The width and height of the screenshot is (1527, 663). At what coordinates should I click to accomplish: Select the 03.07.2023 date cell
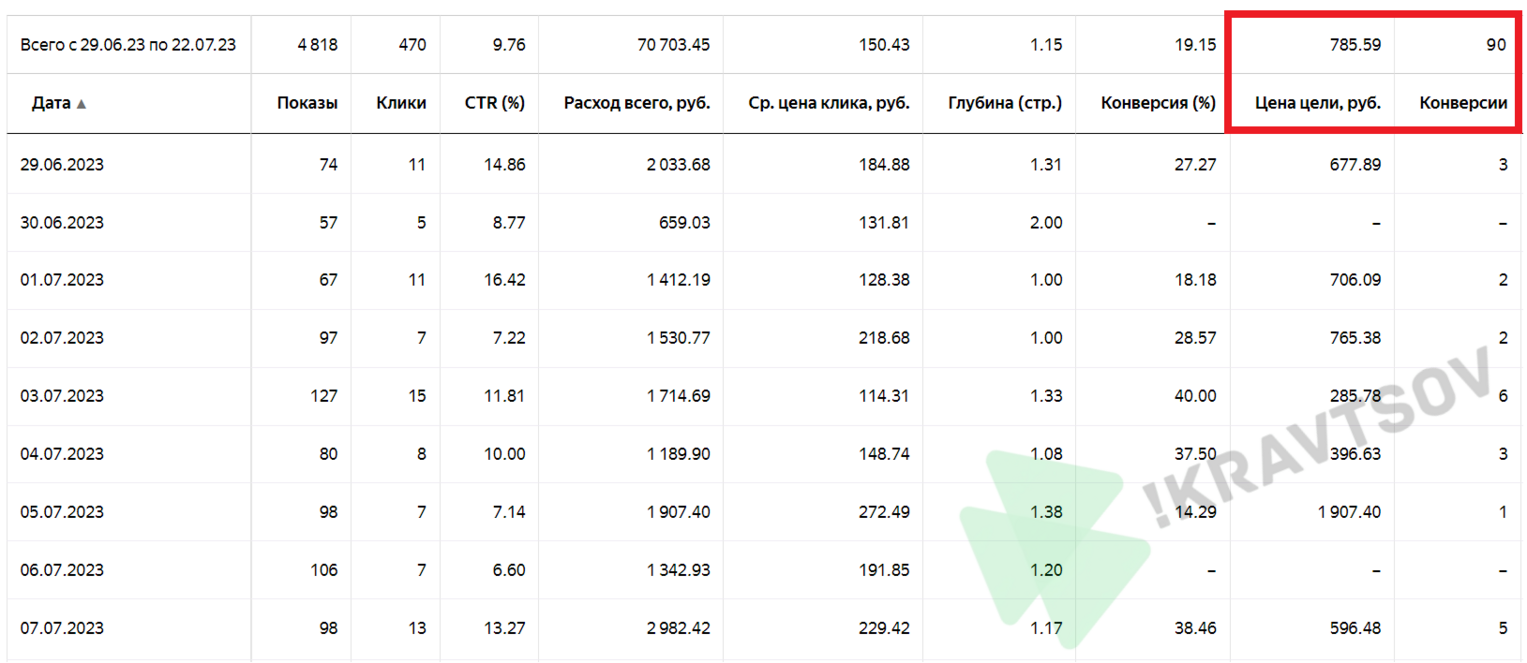pyautogui.click(x=62, y=396)
